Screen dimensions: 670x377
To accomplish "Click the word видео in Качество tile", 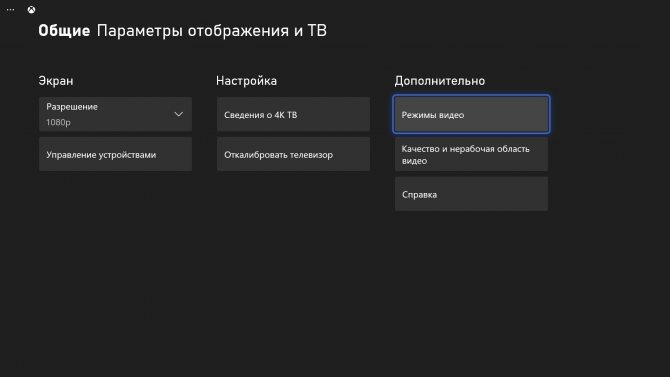I will pos(414,161).
